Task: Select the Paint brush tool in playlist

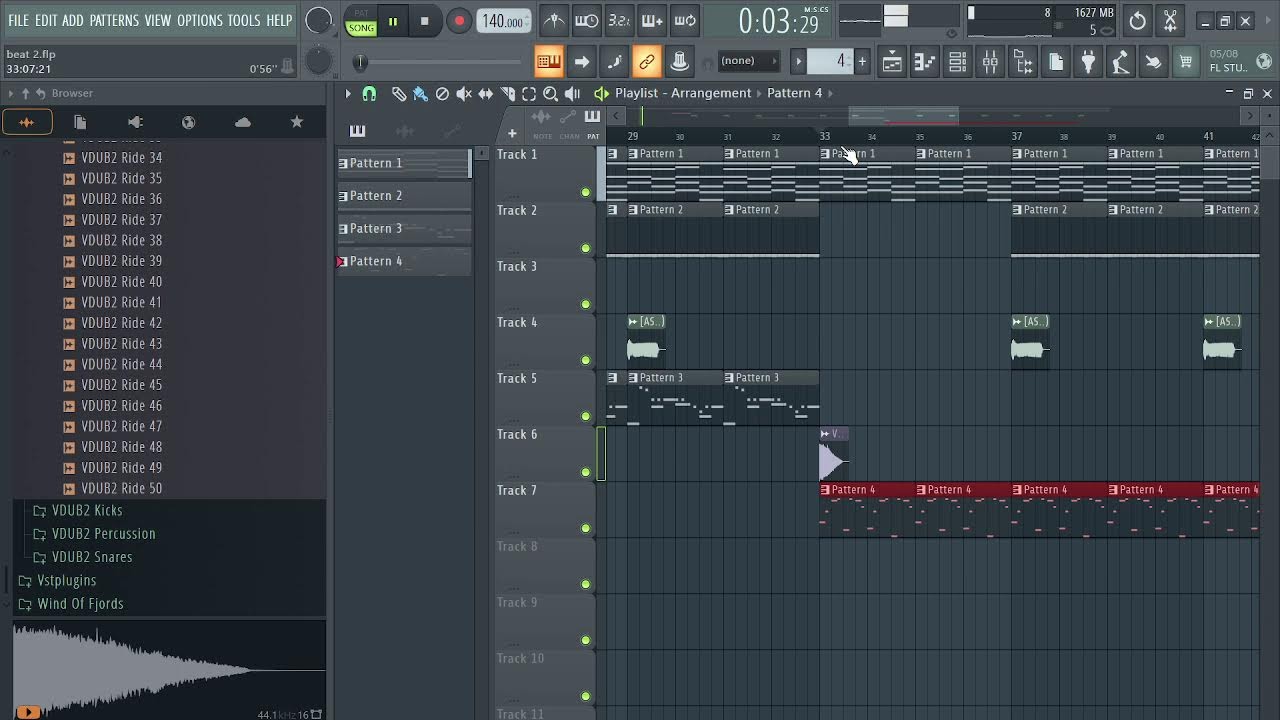Action: point(420,93)
